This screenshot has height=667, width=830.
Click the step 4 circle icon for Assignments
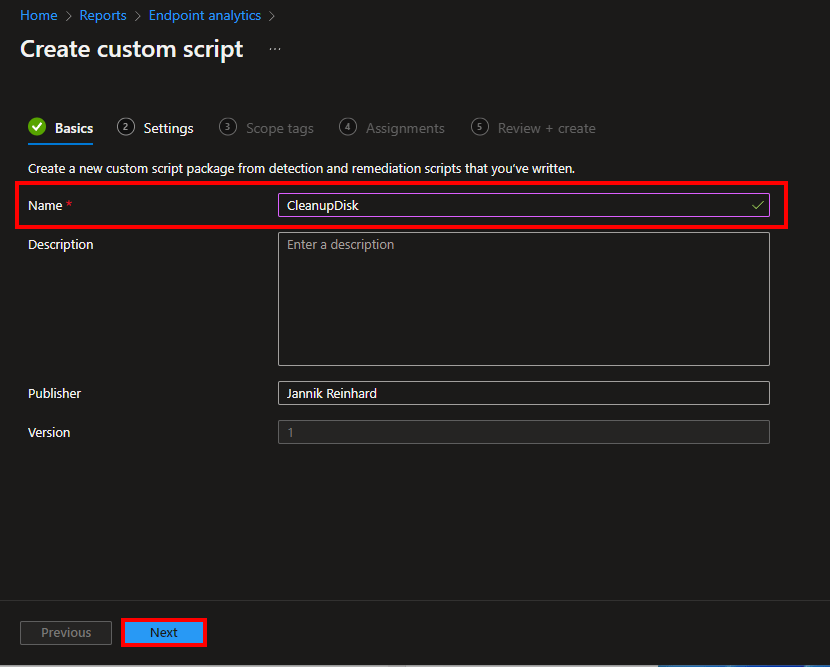pyautogui.click(x=348, y=127)
